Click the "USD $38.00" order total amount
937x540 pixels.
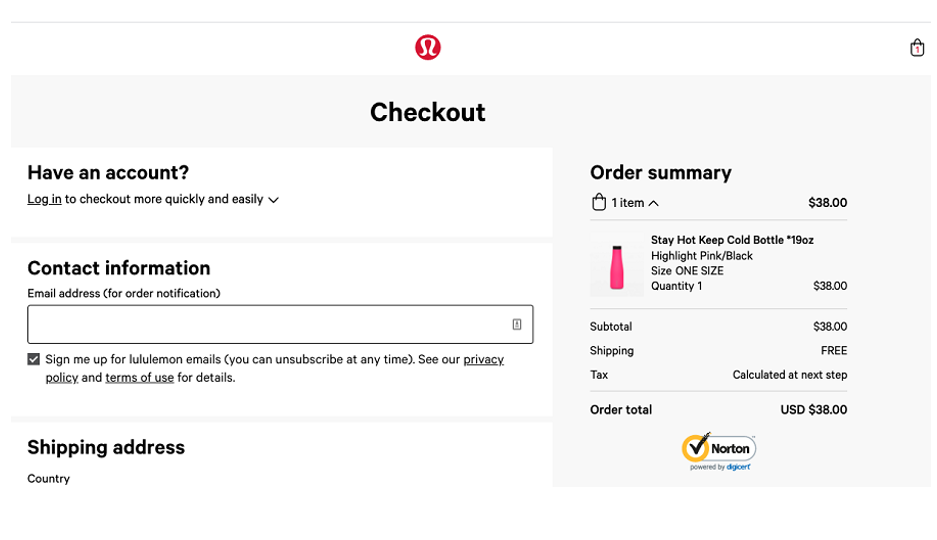(x=813, y=409)
